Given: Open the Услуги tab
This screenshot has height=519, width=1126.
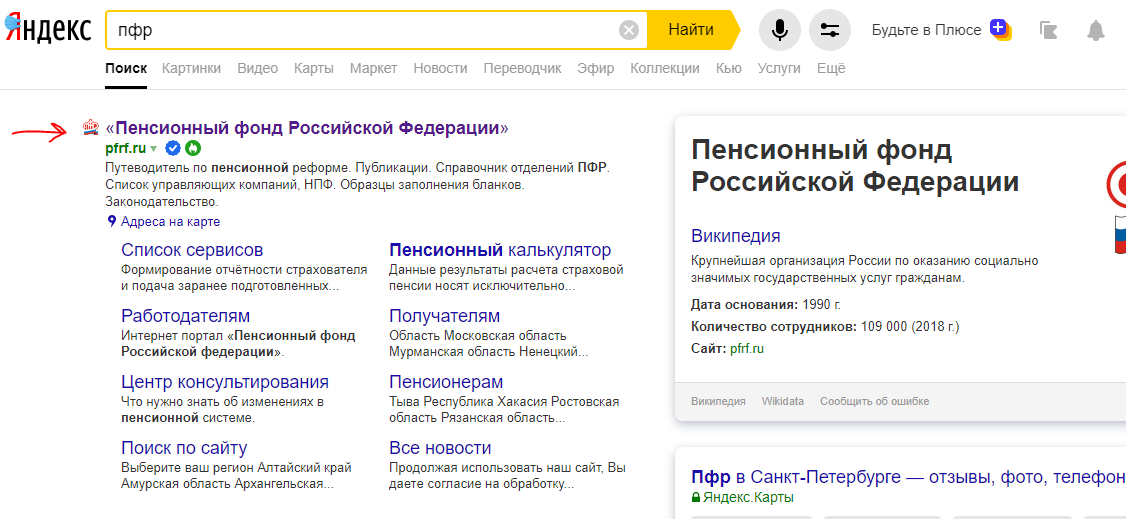Looking at the screenshot, I should 779,68.
